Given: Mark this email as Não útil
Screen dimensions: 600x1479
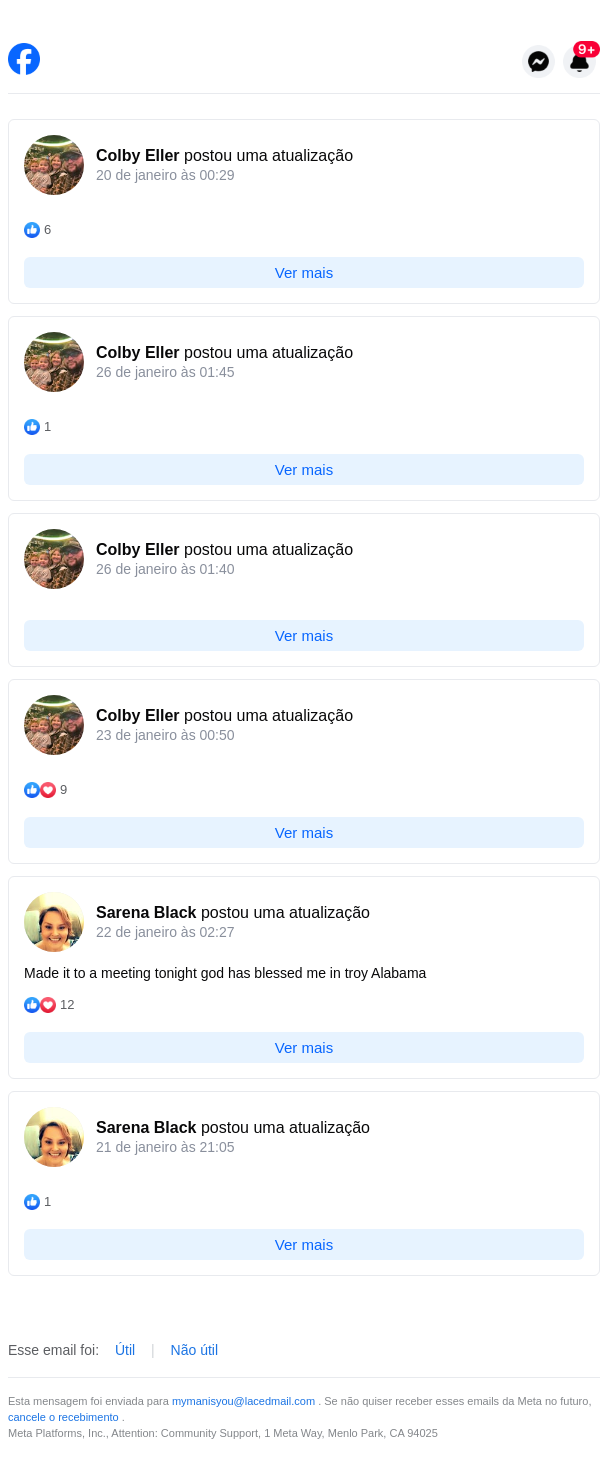Looking at the screenshot, I should click(x=194, y=1350).
